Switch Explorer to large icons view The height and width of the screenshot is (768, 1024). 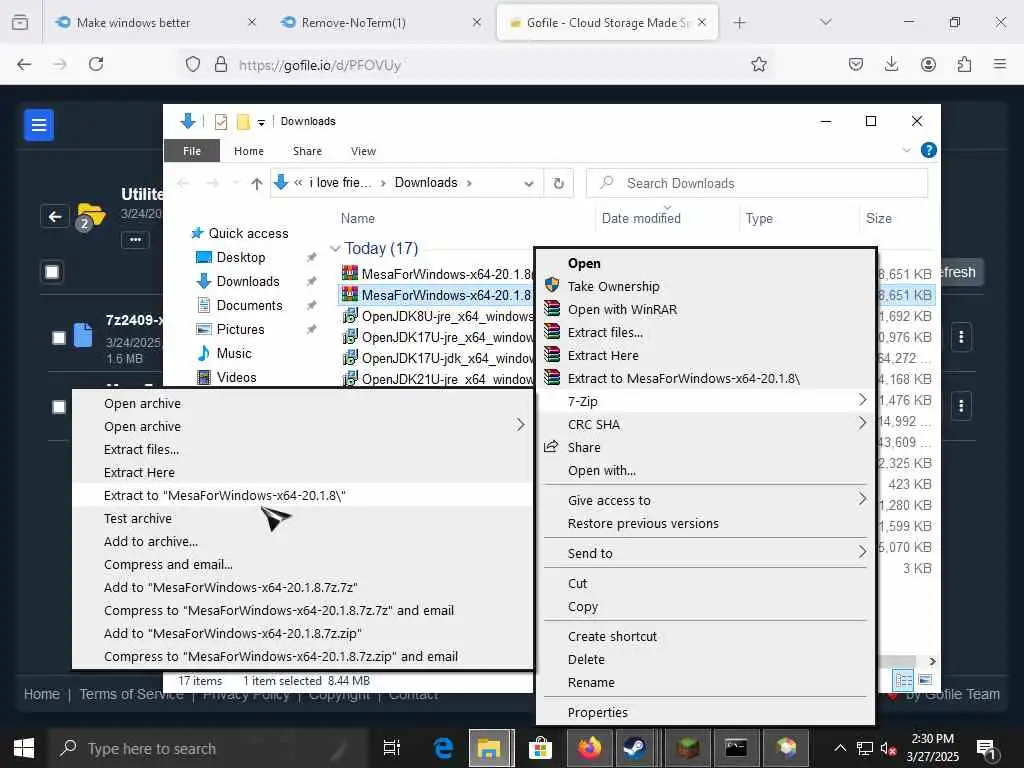point(925,680)
